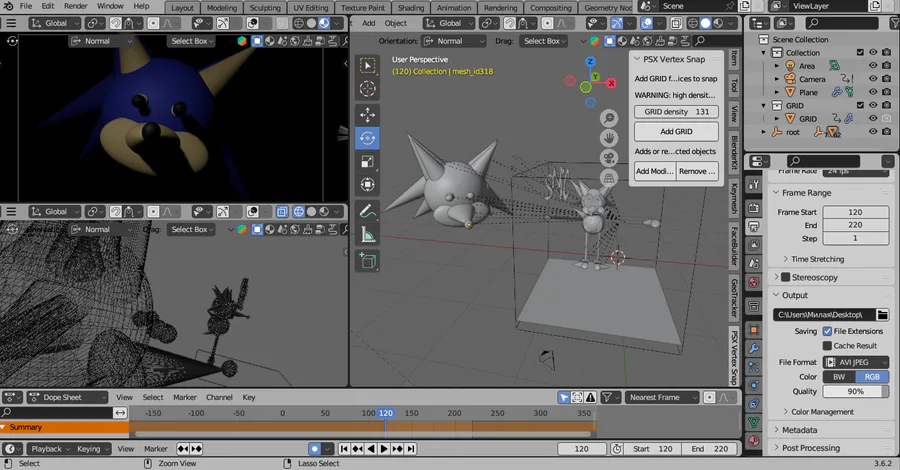The image size is (900, 470).
Task: Toggle File Extensions checkbox
Action: 827,331
